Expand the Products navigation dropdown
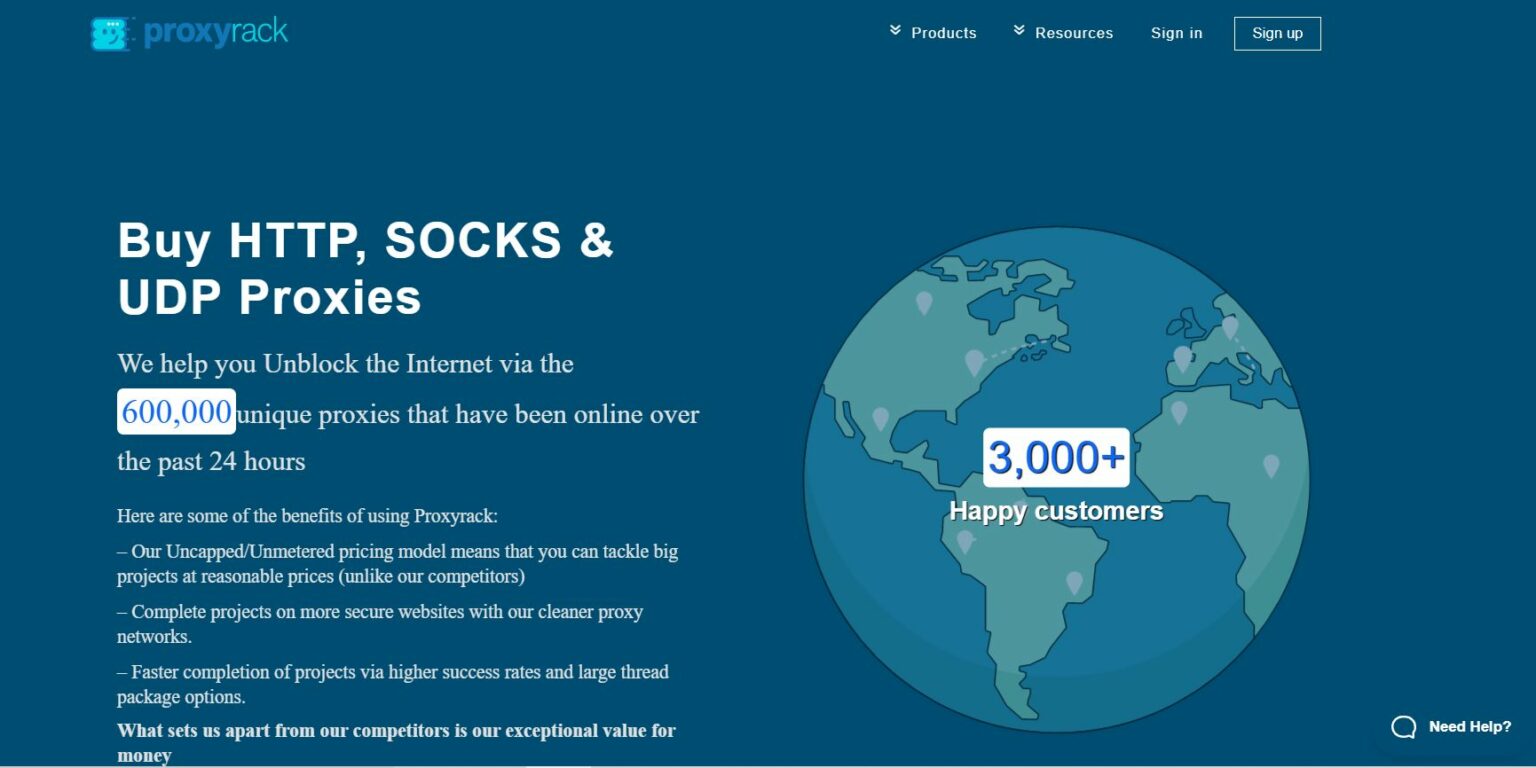Viewport: 1536px width, 768px height. pos(943,32)
